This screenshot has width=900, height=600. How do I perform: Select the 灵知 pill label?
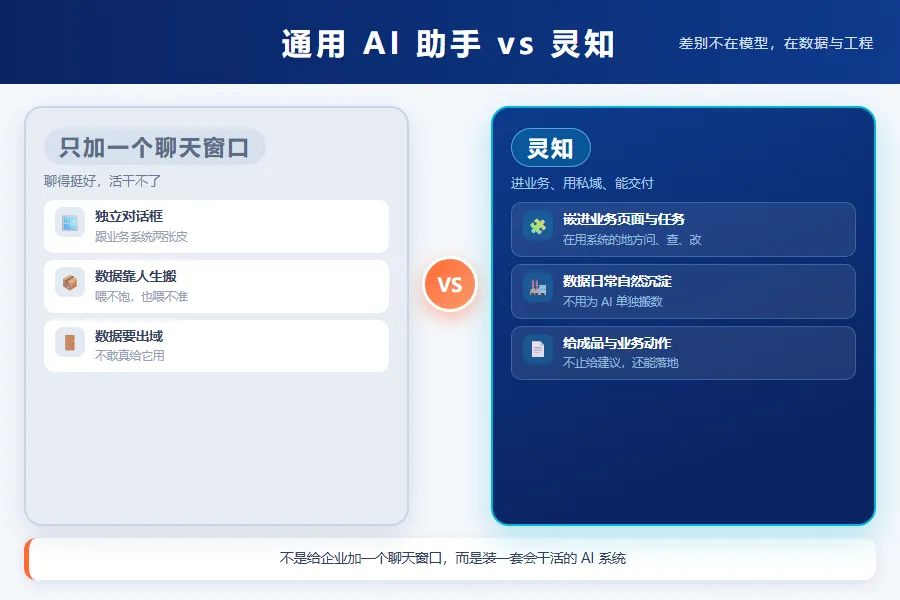click(x=550, y=148)
